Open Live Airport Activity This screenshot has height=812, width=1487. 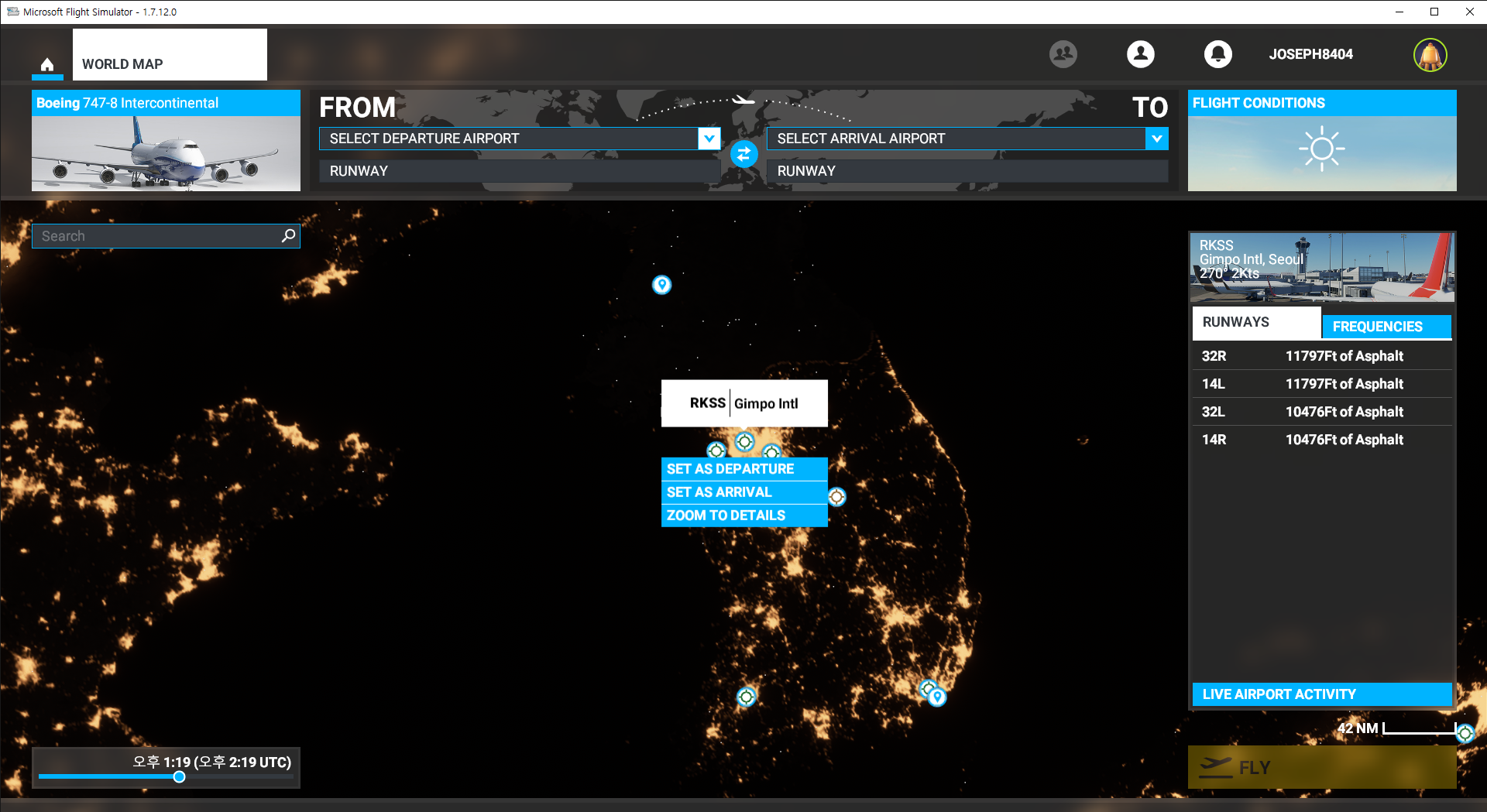(1322, 694)
